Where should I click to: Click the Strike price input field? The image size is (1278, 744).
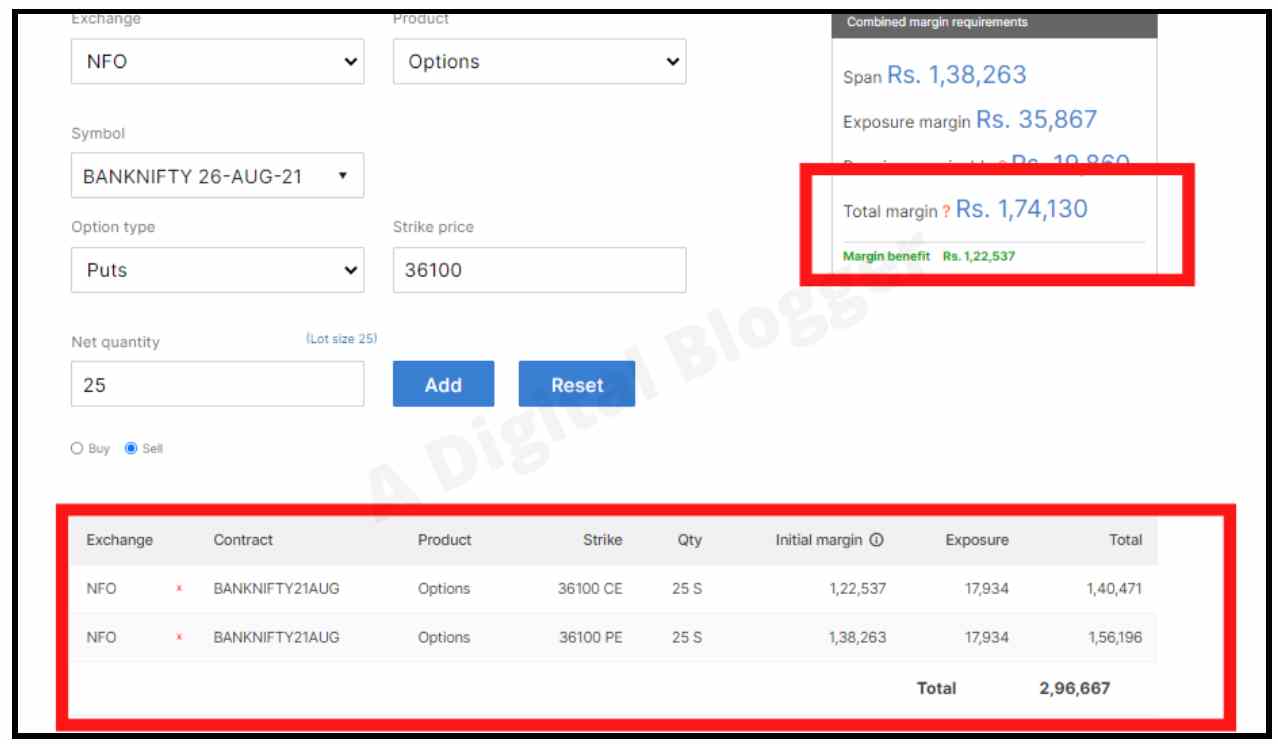click(539, 270)
